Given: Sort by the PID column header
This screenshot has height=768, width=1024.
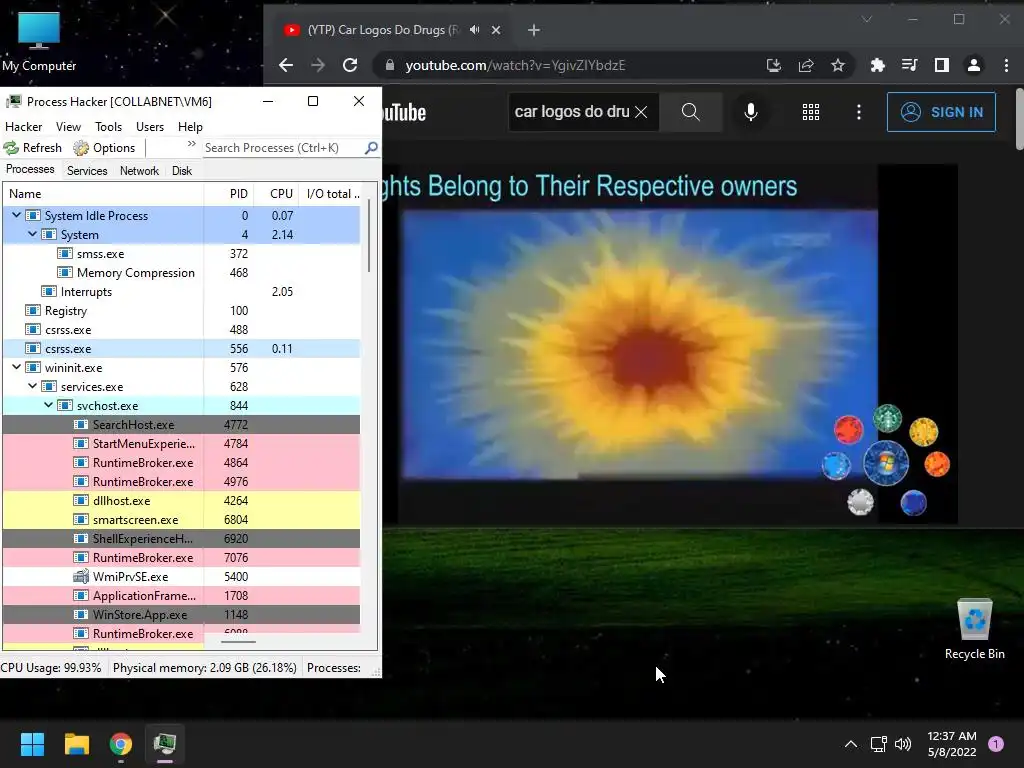Looking at the screenshot, I should (229, 194).
